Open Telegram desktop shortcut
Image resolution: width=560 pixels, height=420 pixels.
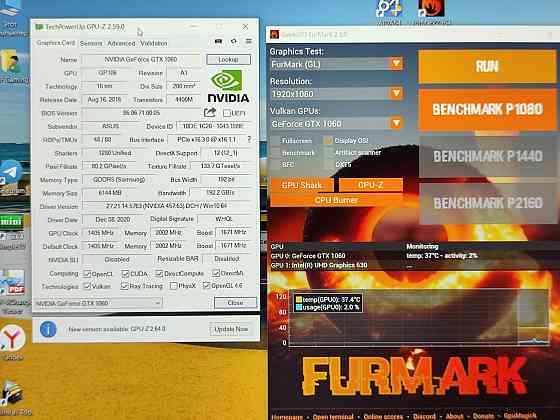pos(11,171)
